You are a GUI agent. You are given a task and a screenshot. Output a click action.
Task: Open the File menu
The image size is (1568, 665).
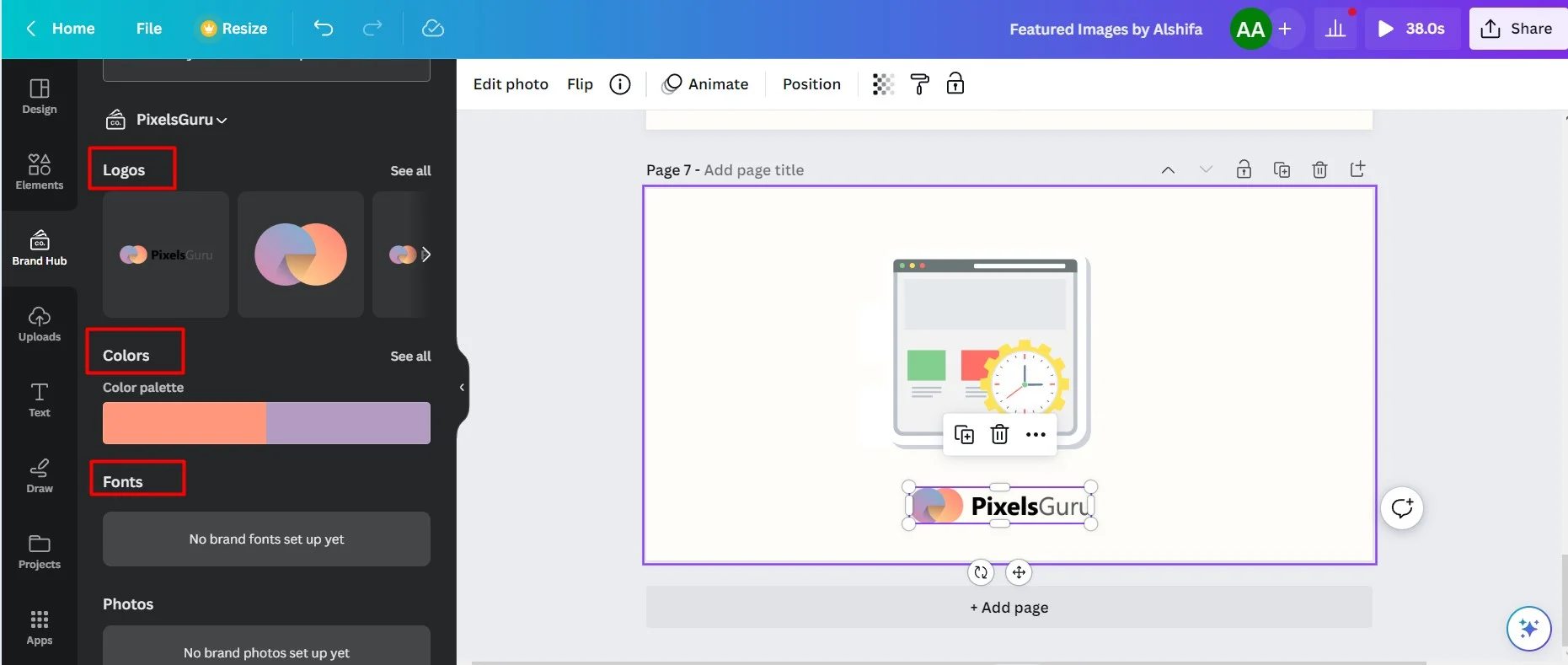tap(149, 29)
